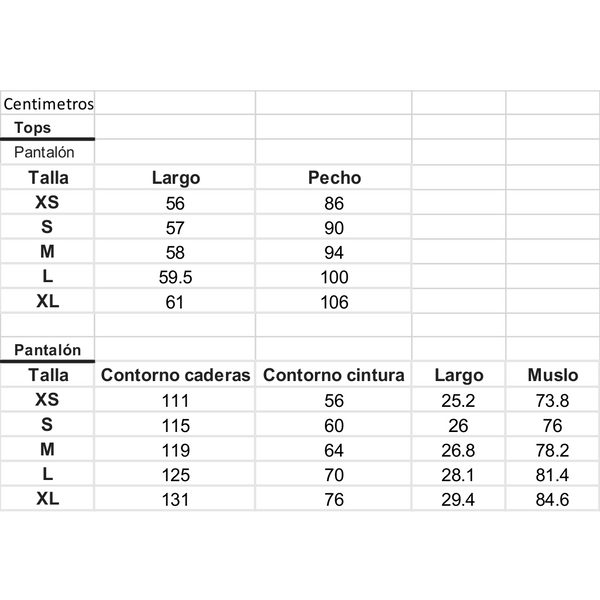Select the Largo header in the pants table
Viewport: 600px width, 600px height.
(458, 375)
